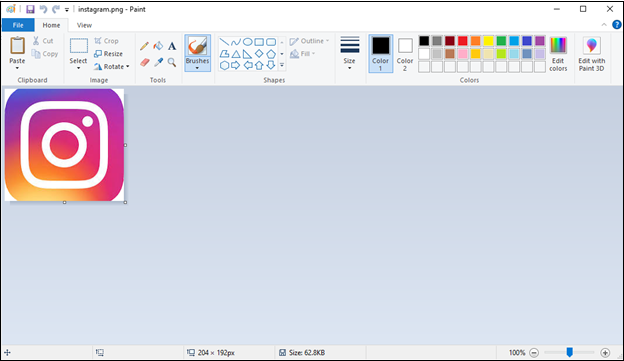Switch to the Home tab
This screenshot has width=624, height=361.
click(x=51, y=25)
